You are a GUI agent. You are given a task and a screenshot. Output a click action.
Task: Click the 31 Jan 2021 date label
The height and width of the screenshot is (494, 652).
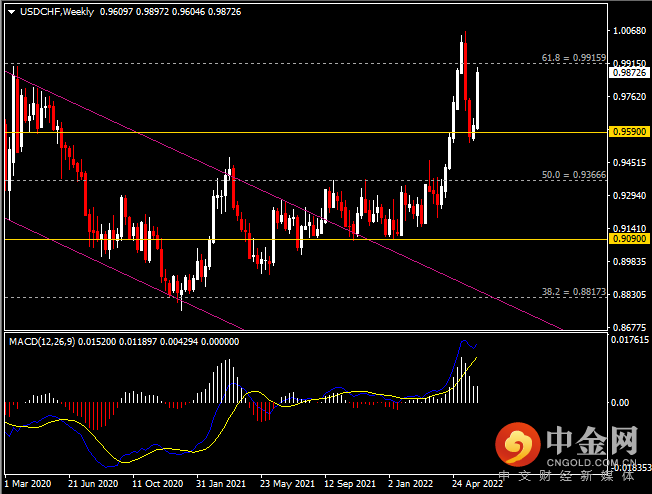click(221, 484)
